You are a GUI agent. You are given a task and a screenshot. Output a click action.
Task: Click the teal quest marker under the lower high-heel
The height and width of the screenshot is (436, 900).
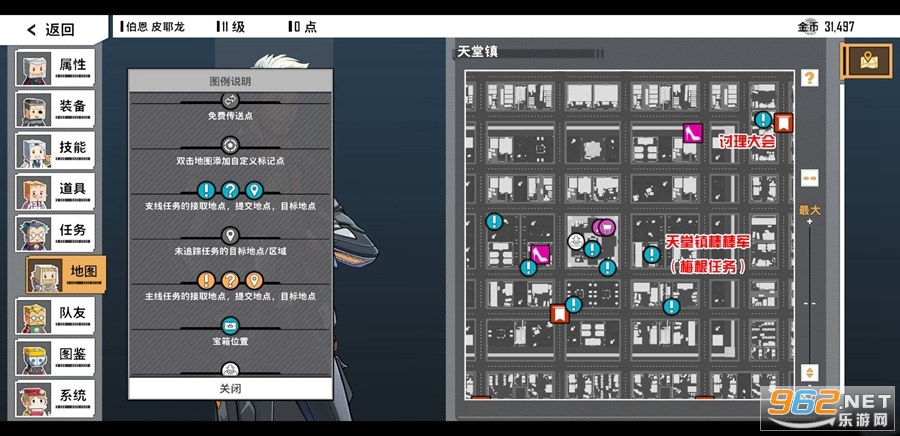click(x=528, y=268)
